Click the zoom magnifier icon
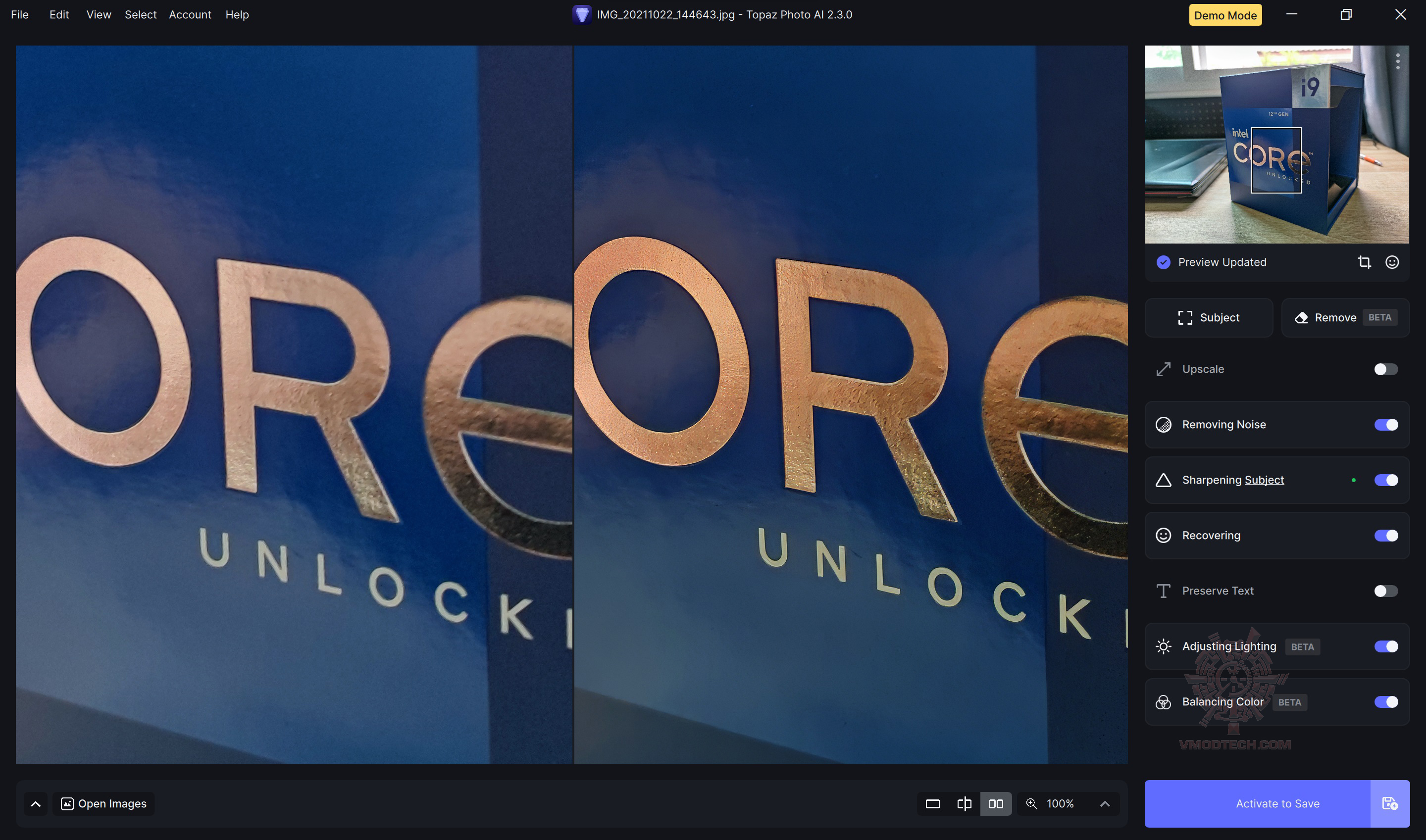Image resolution: width=1426 pixels, height=840 pixels. click(1031, 803)
